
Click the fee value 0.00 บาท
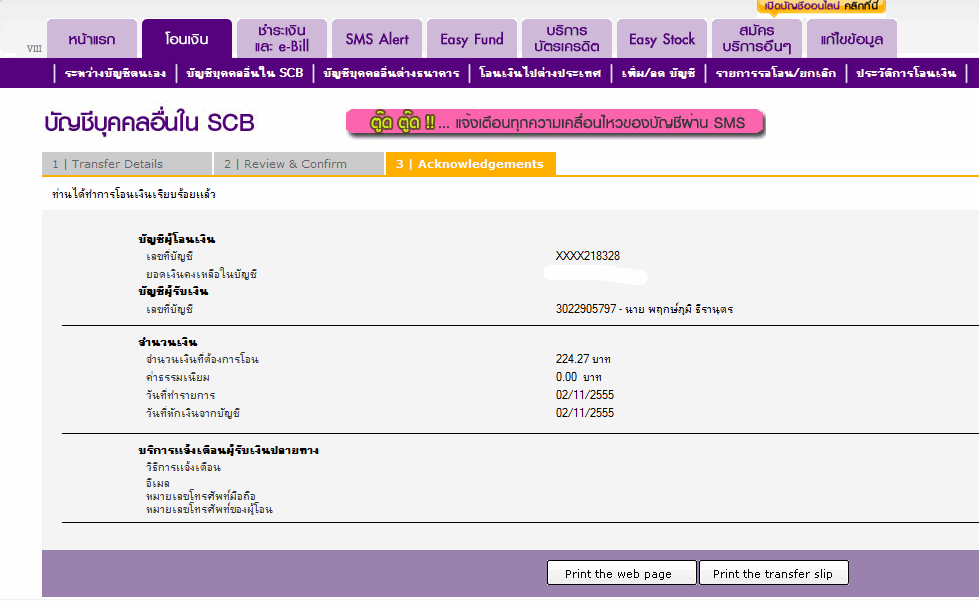point(579,377)
